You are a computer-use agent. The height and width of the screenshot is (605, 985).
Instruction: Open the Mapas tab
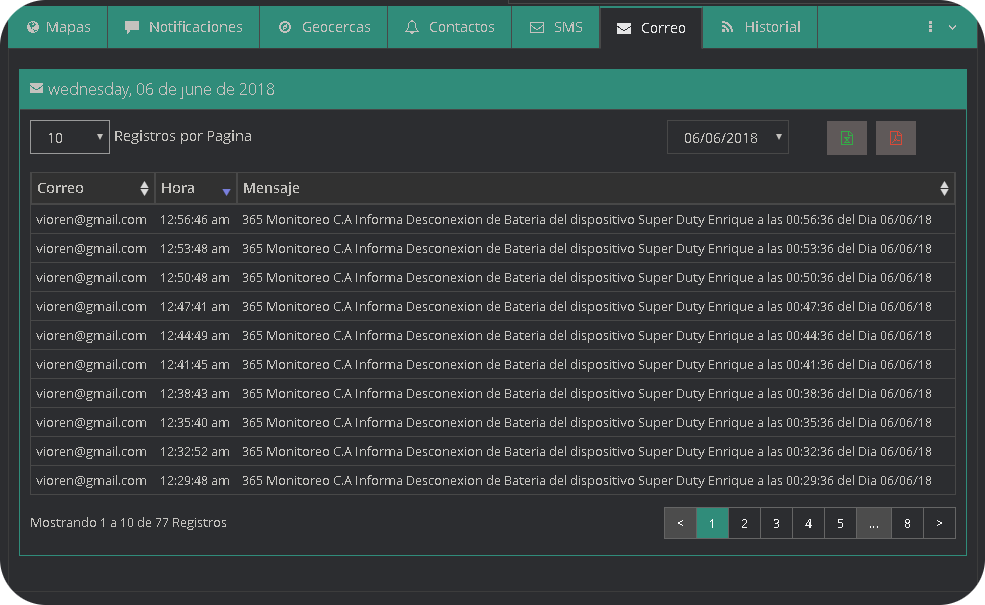click(x=58, y=27)
